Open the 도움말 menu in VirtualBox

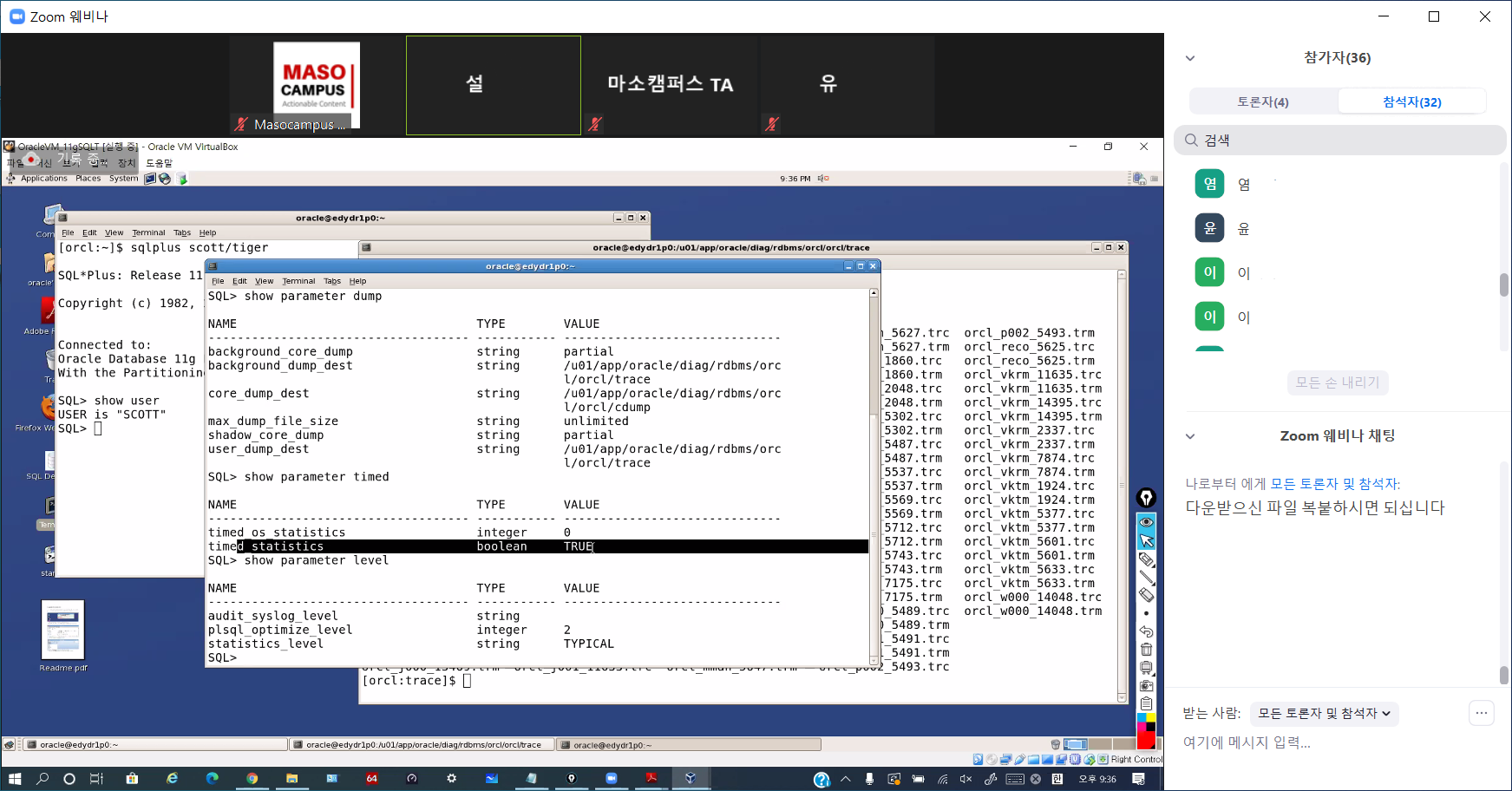coord(159,163)
